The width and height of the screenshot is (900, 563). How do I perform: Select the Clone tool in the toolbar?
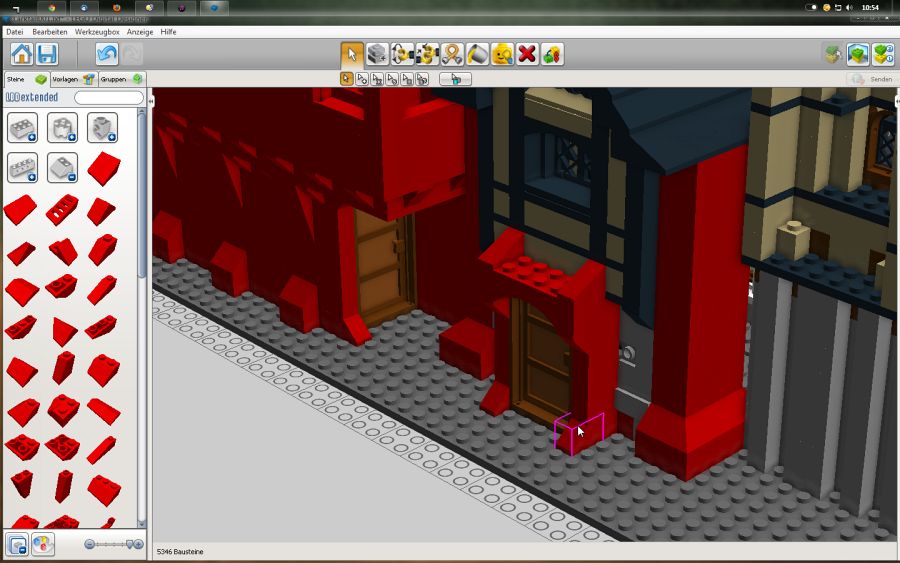[377, 54]
